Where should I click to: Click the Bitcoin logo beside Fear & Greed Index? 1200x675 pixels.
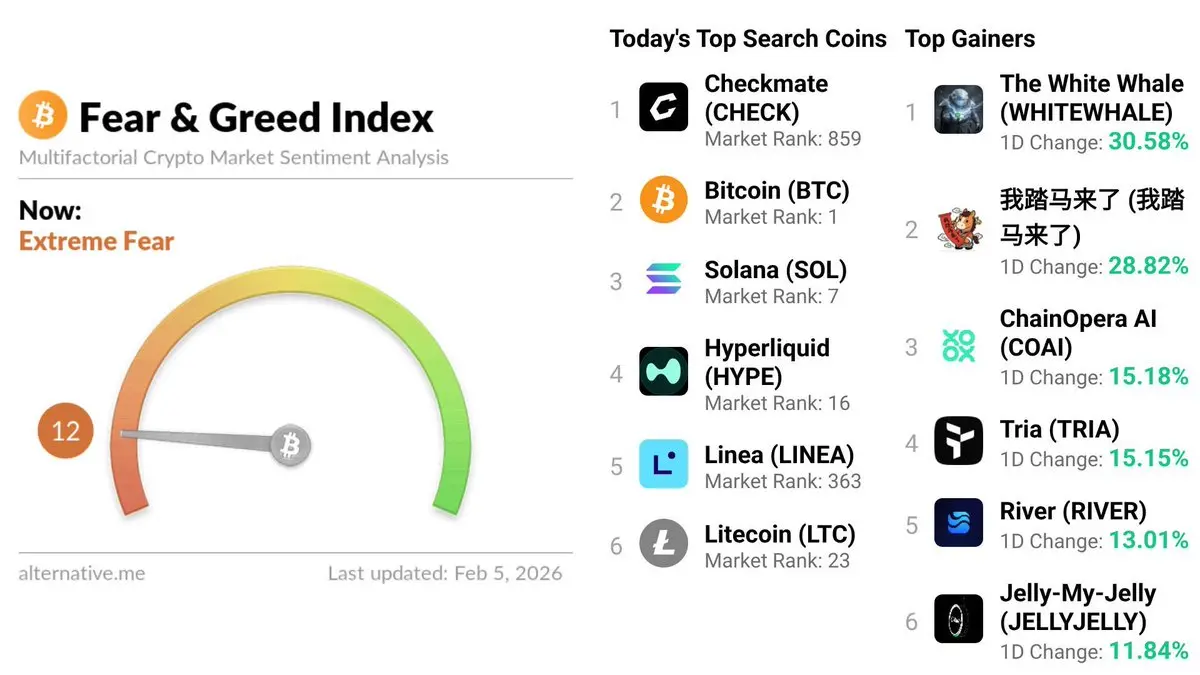pyautogui.click(x=43, y=116)
